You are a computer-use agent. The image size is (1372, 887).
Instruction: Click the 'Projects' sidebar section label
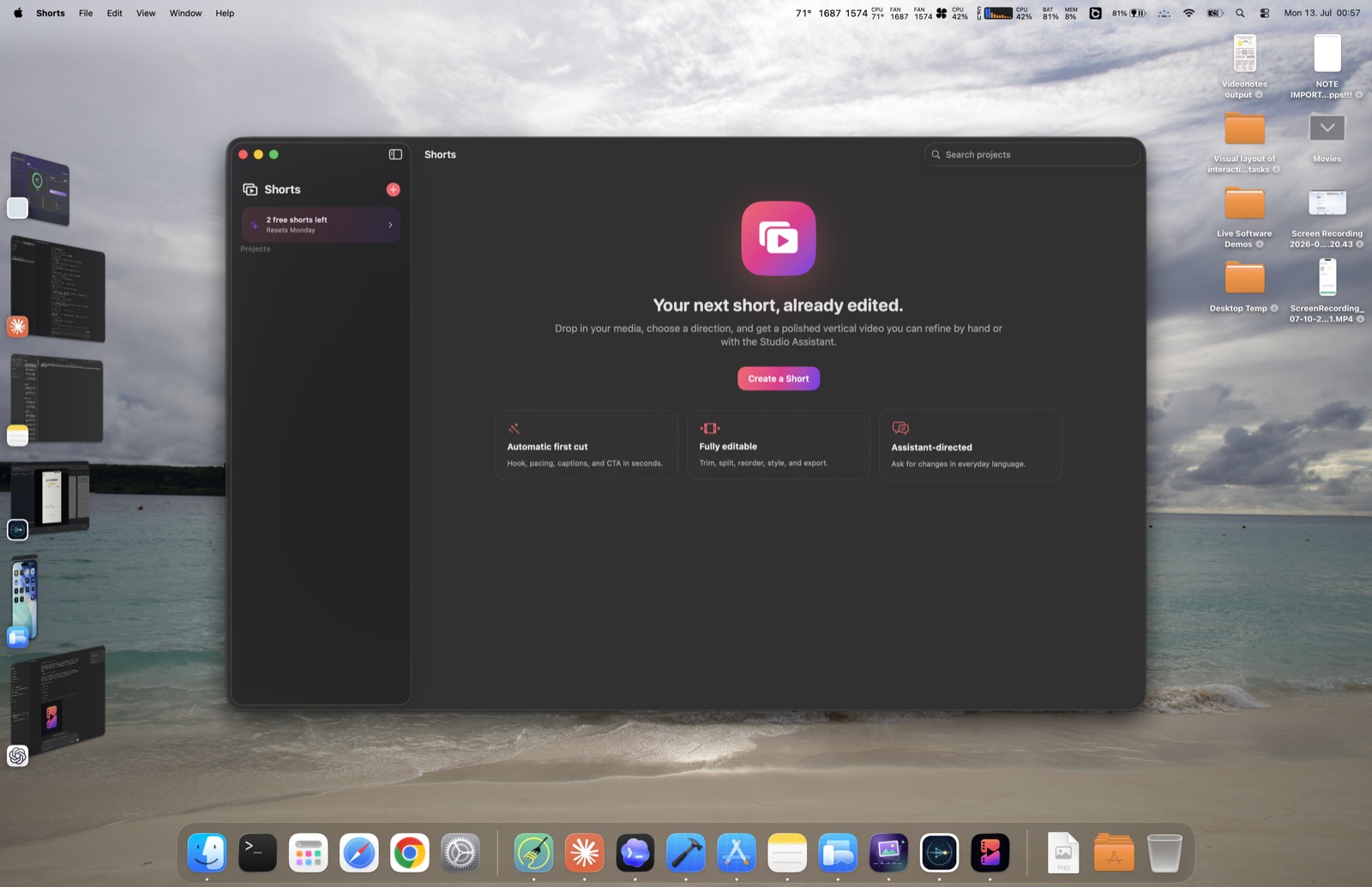coord(256,249)
